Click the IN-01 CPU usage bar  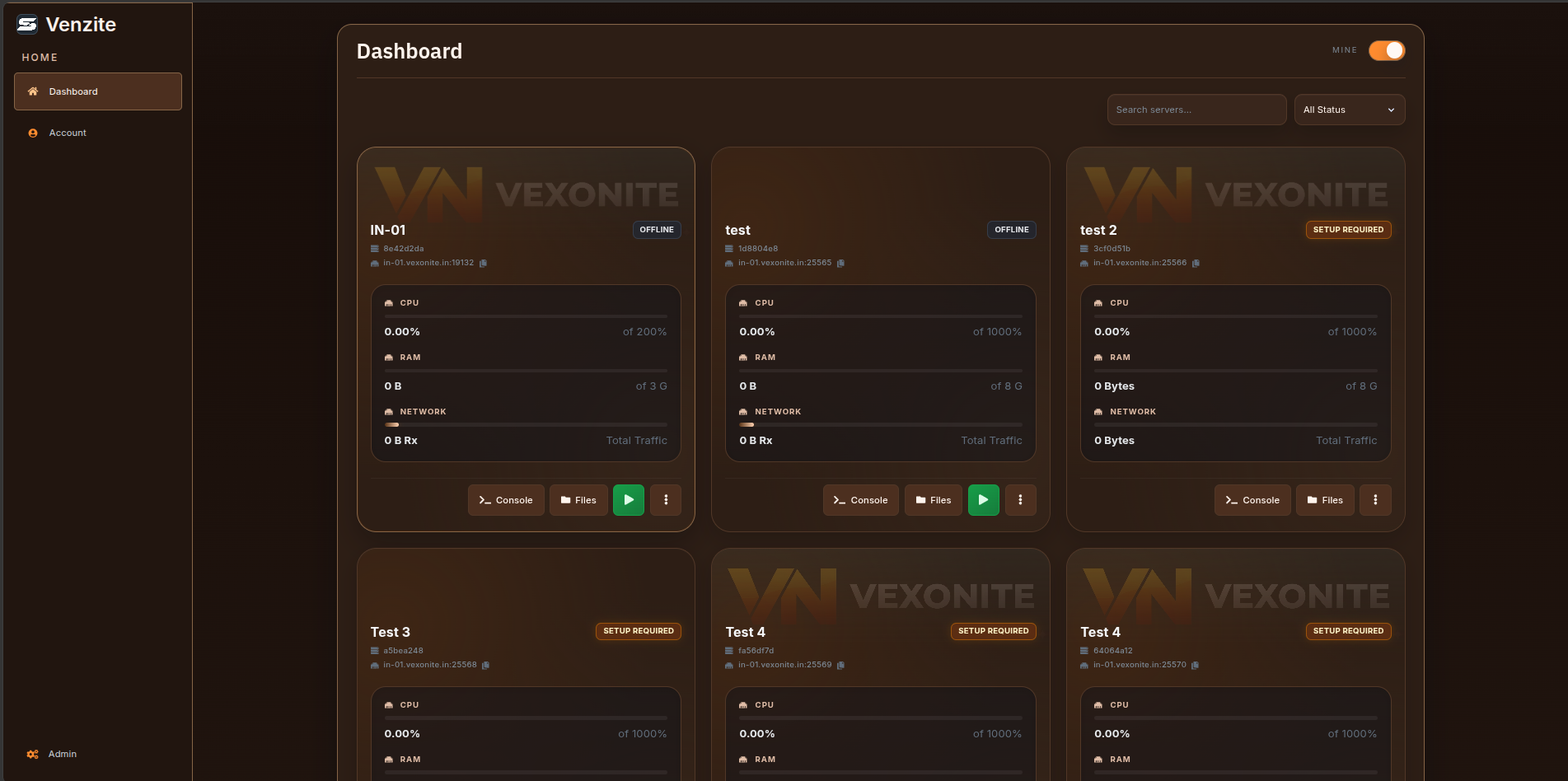point(526,316)
